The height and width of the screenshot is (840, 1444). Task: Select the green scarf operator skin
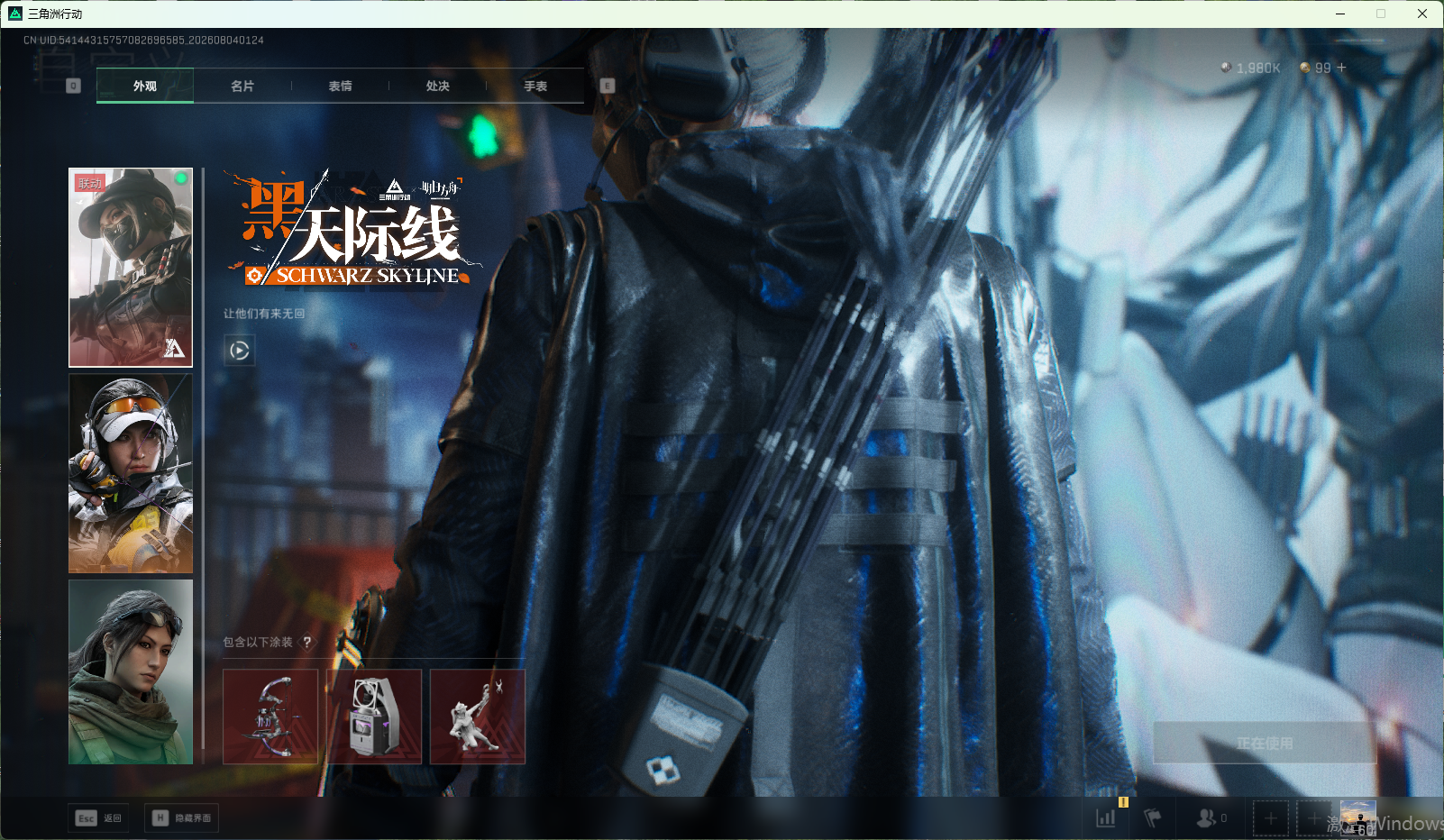(x=131, y=671)
